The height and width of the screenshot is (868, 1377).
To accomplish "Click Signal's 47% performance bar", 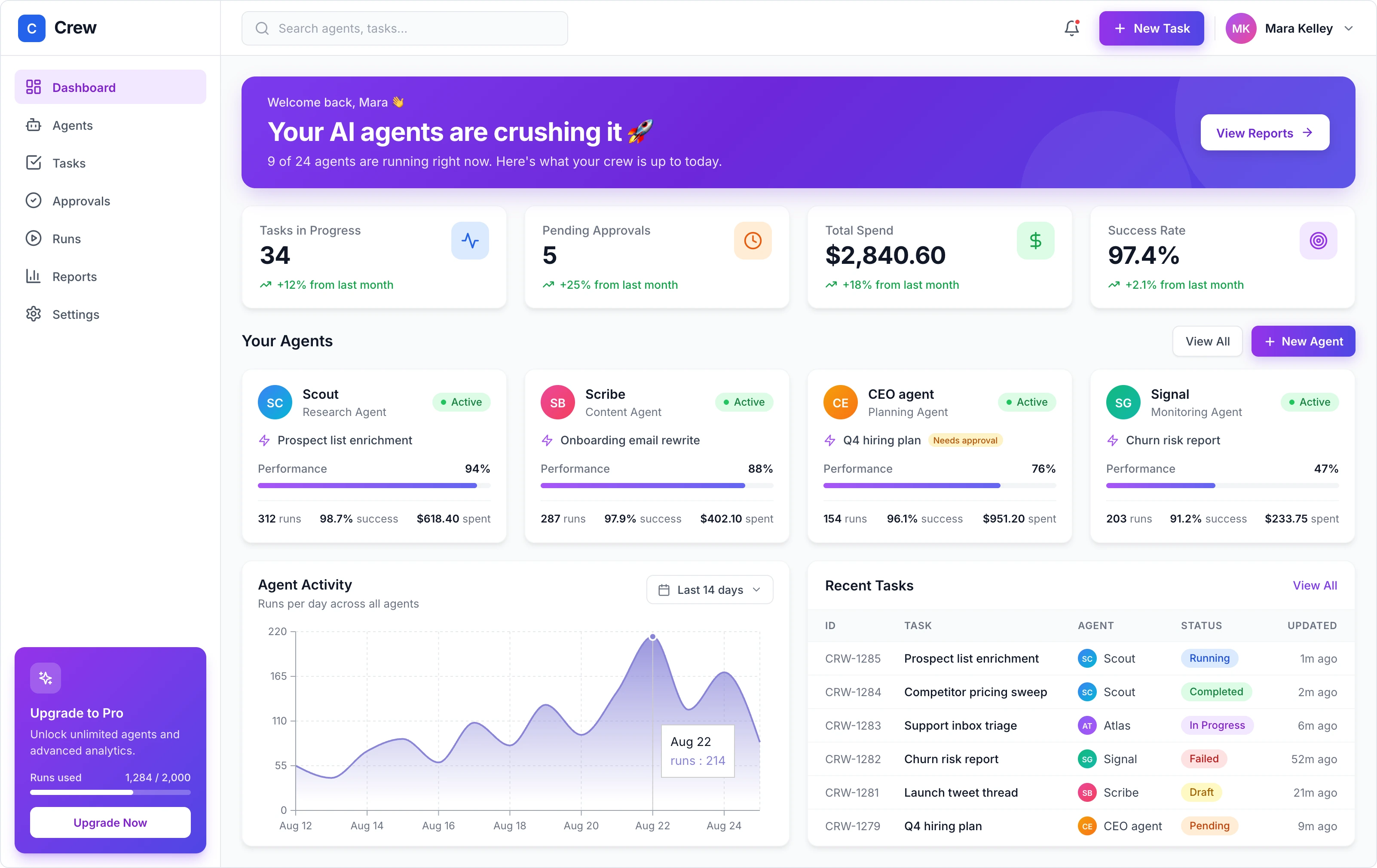I will (x=1222, y=486).
